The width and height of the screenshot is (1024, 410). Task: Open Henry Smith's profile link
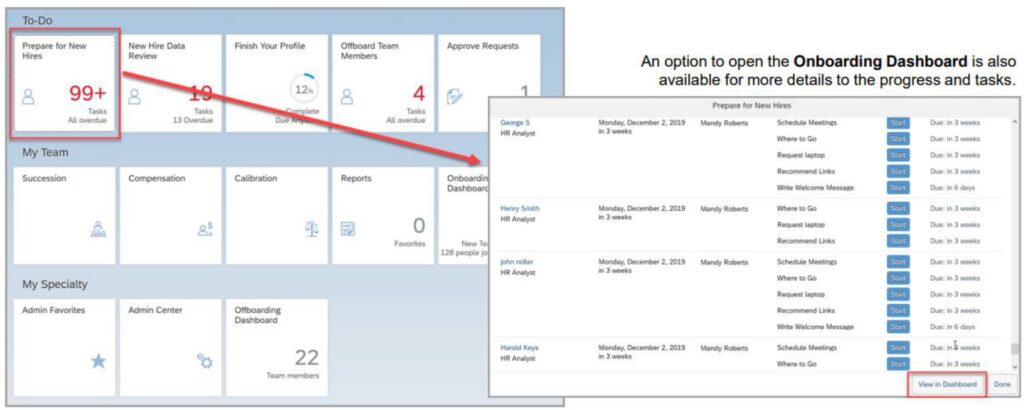tap(520, 208)
